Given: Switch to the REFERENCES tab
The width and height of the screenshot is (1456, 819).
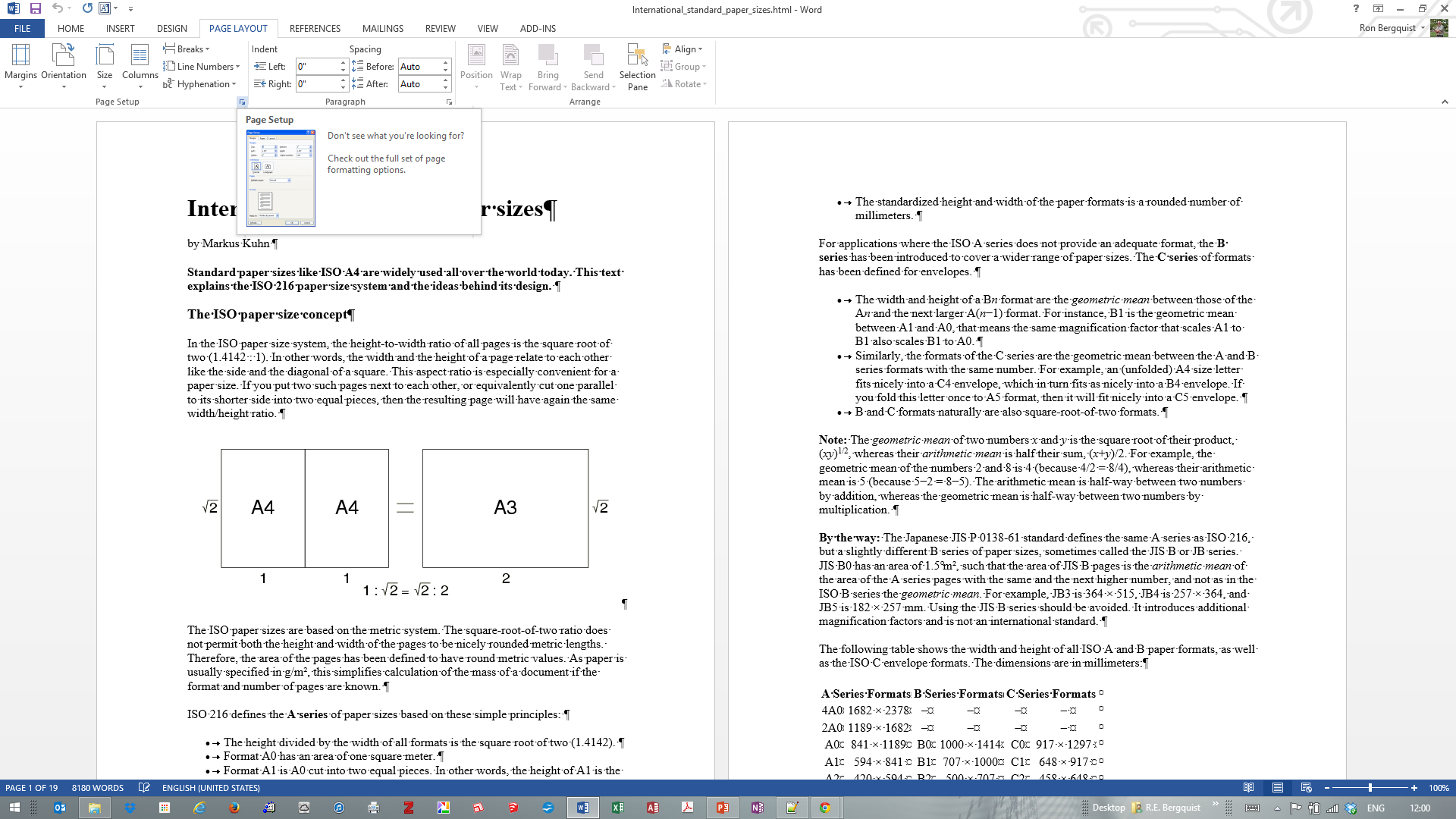Looking at the screenshot, I should (315, 29).
